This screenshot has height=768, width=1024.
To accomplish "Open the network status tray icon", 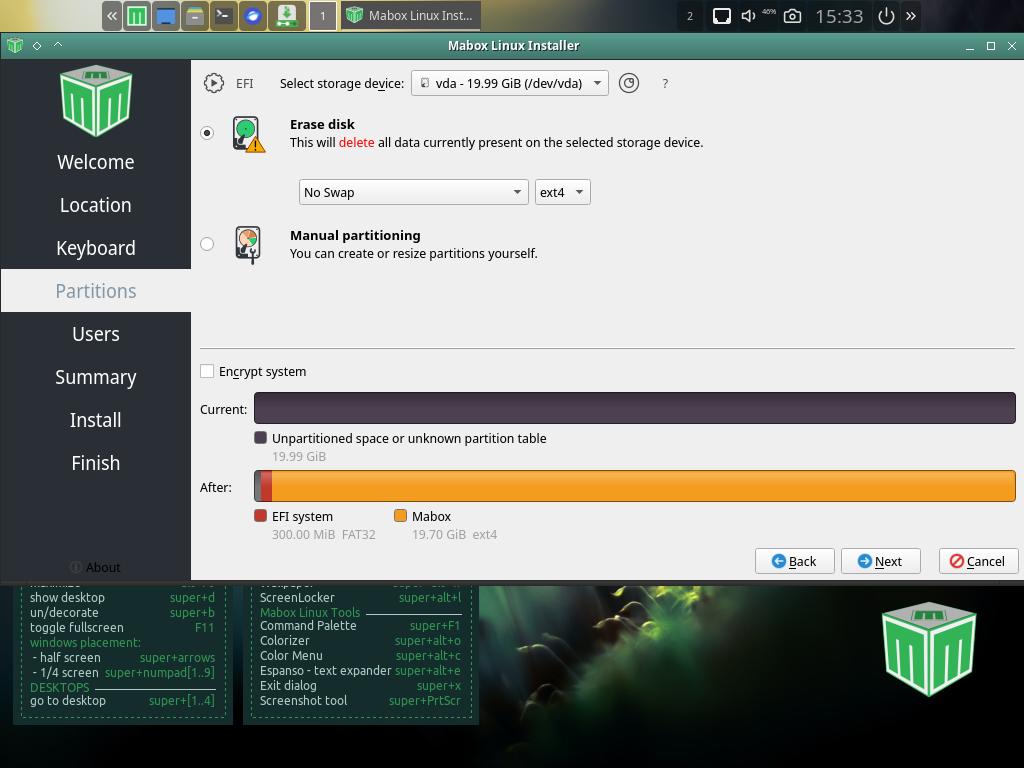I will tap(722, 16).
